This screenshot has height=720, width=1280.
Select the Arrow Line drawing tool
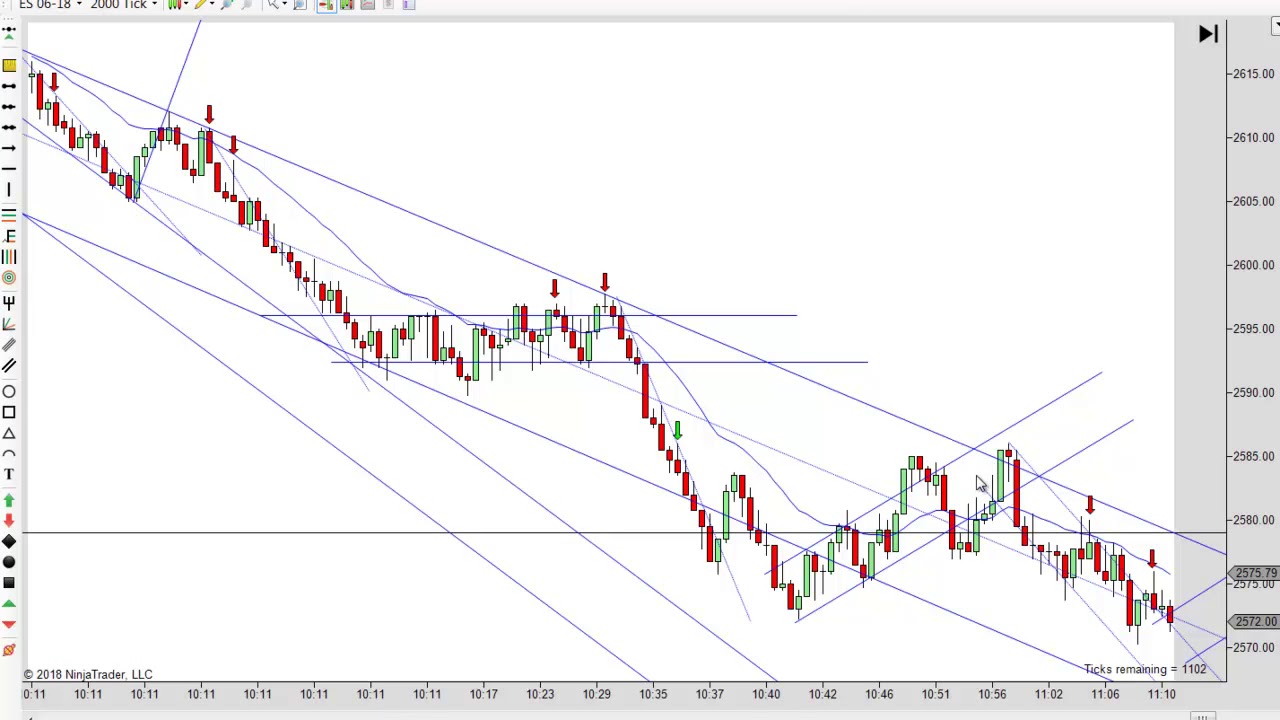[9, 149]
